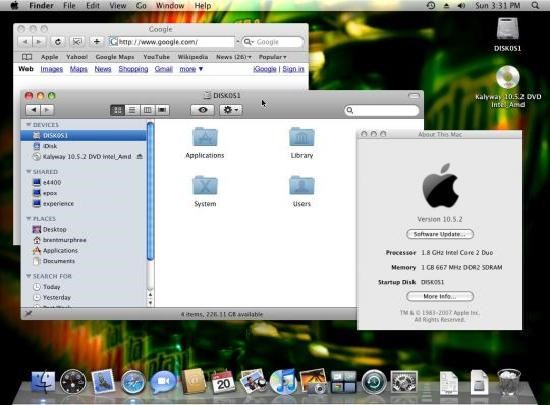Click the More Info button
The image size is (550, 405).
(440, 296)
